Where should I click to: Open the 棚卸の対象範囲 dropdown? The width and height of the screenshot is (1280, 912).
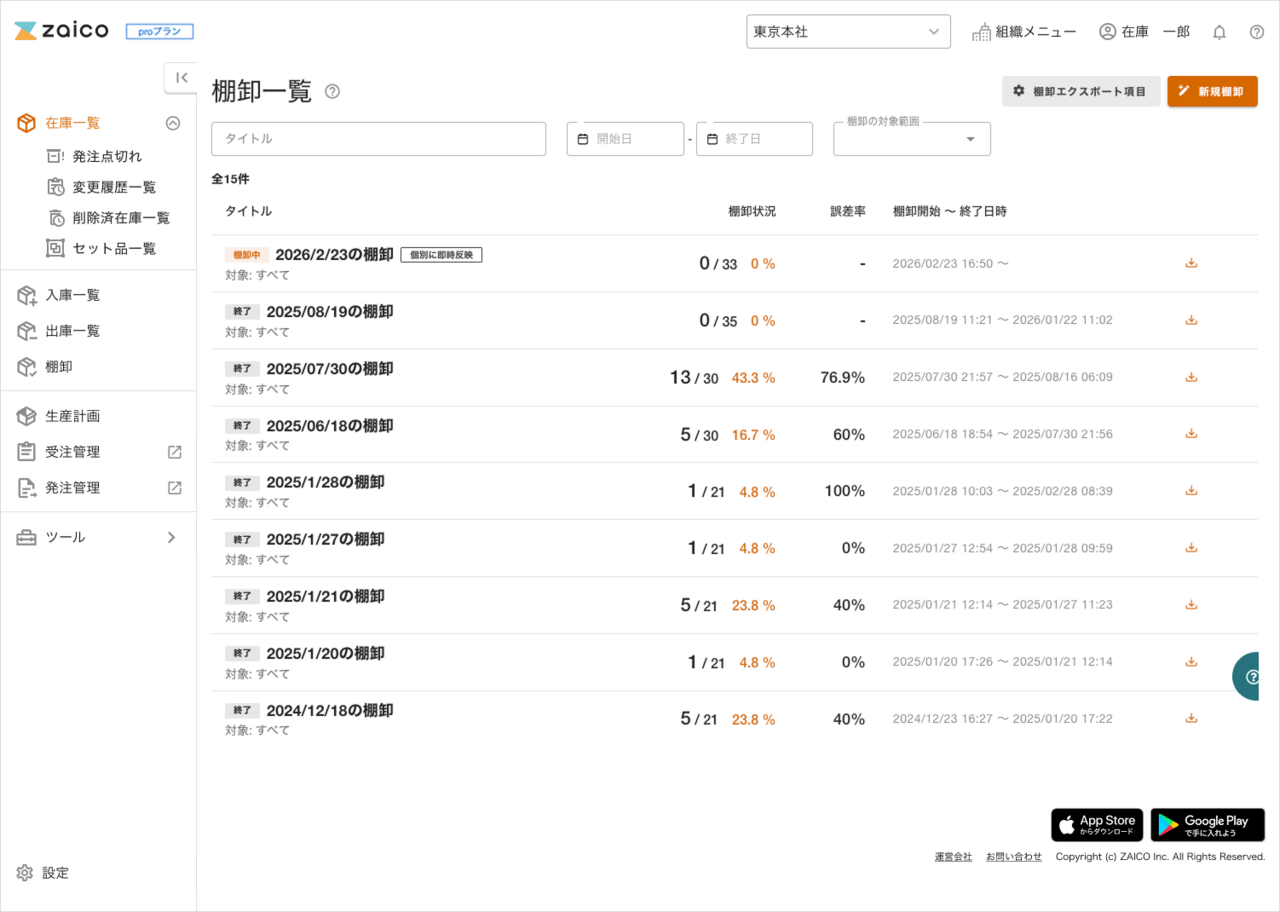coord(911,139)
